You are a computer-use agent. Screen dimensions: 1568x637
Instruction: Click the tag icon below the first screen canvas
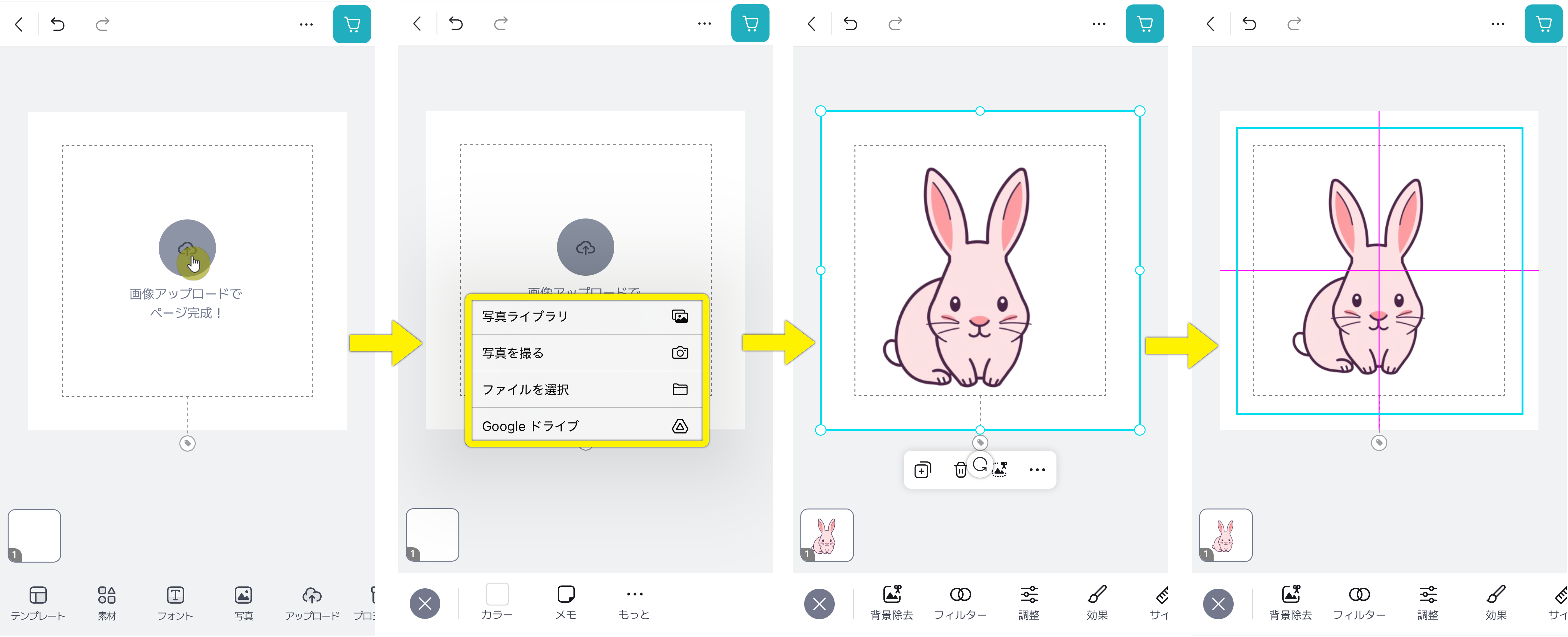pyautogui.click(x=187, y=444)
